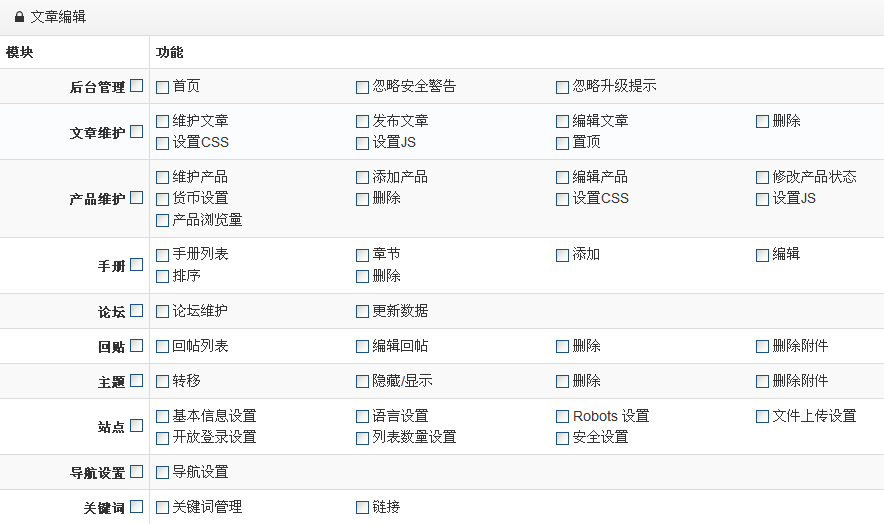Image resolution: width=884 pixels, height=524 pixels.
Task: Select the 关键词管理 checkbox
Action: pyautogui.click(x=163, y=508)
